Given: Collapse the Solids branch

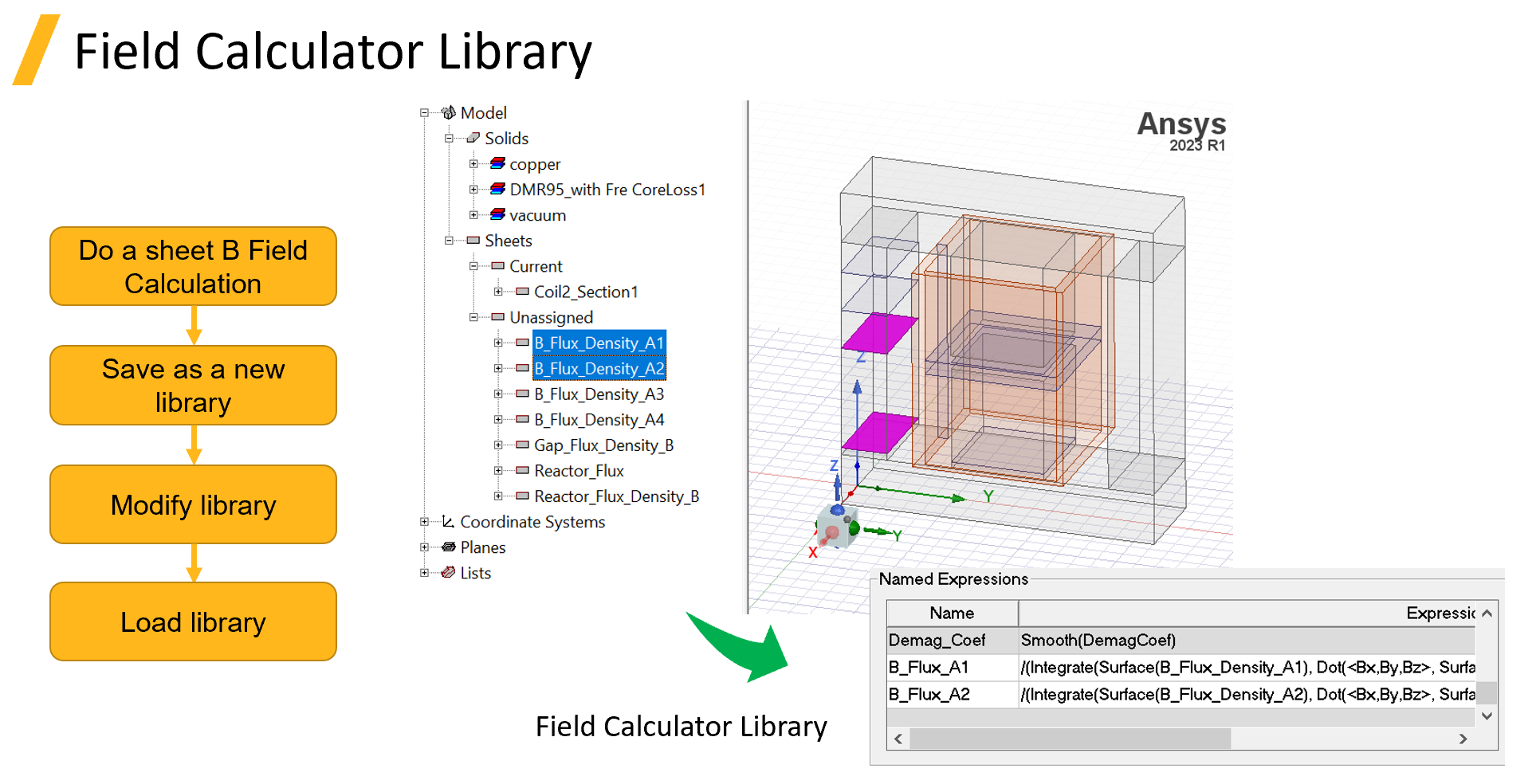Looking at the screenshot, I should pos(450,138).
